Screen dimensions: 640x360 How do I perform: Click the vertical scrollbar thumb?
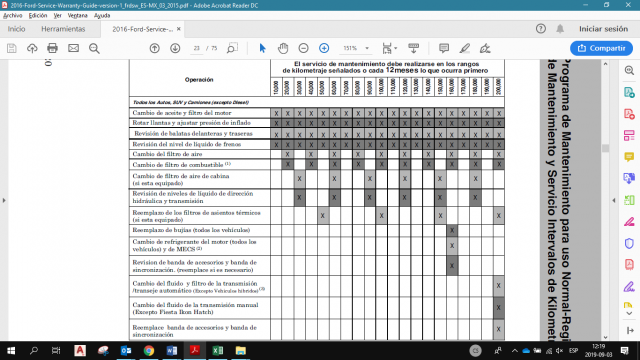(605, 148)
